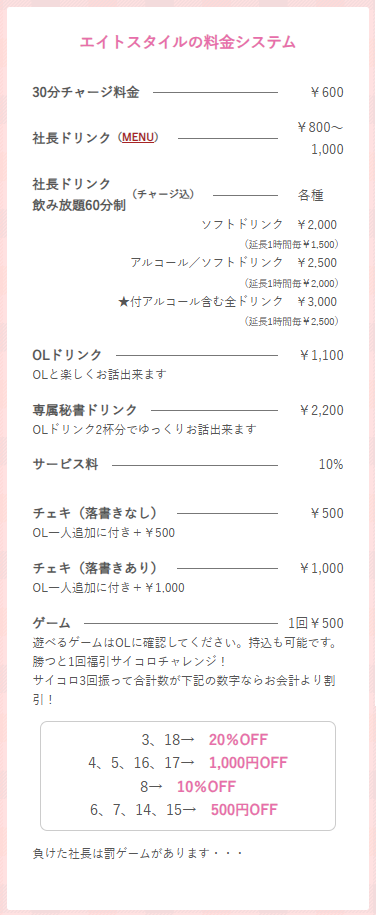
Task: Click the ソフトドリンク ￥2,000 plan line
Action: 269,225
